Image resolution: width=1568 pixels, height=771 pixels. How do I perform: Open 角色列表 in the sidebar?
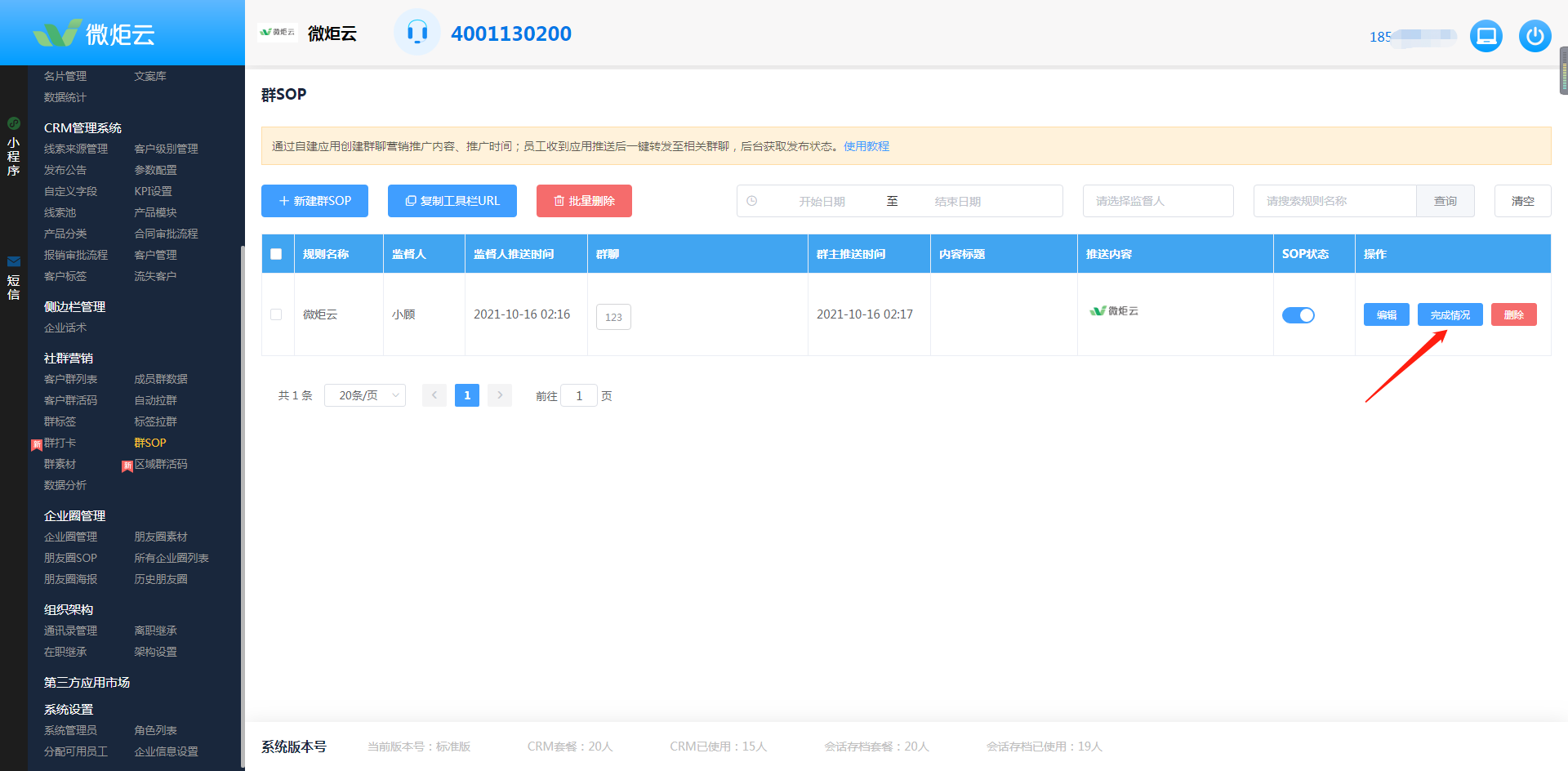coord(155,730)
